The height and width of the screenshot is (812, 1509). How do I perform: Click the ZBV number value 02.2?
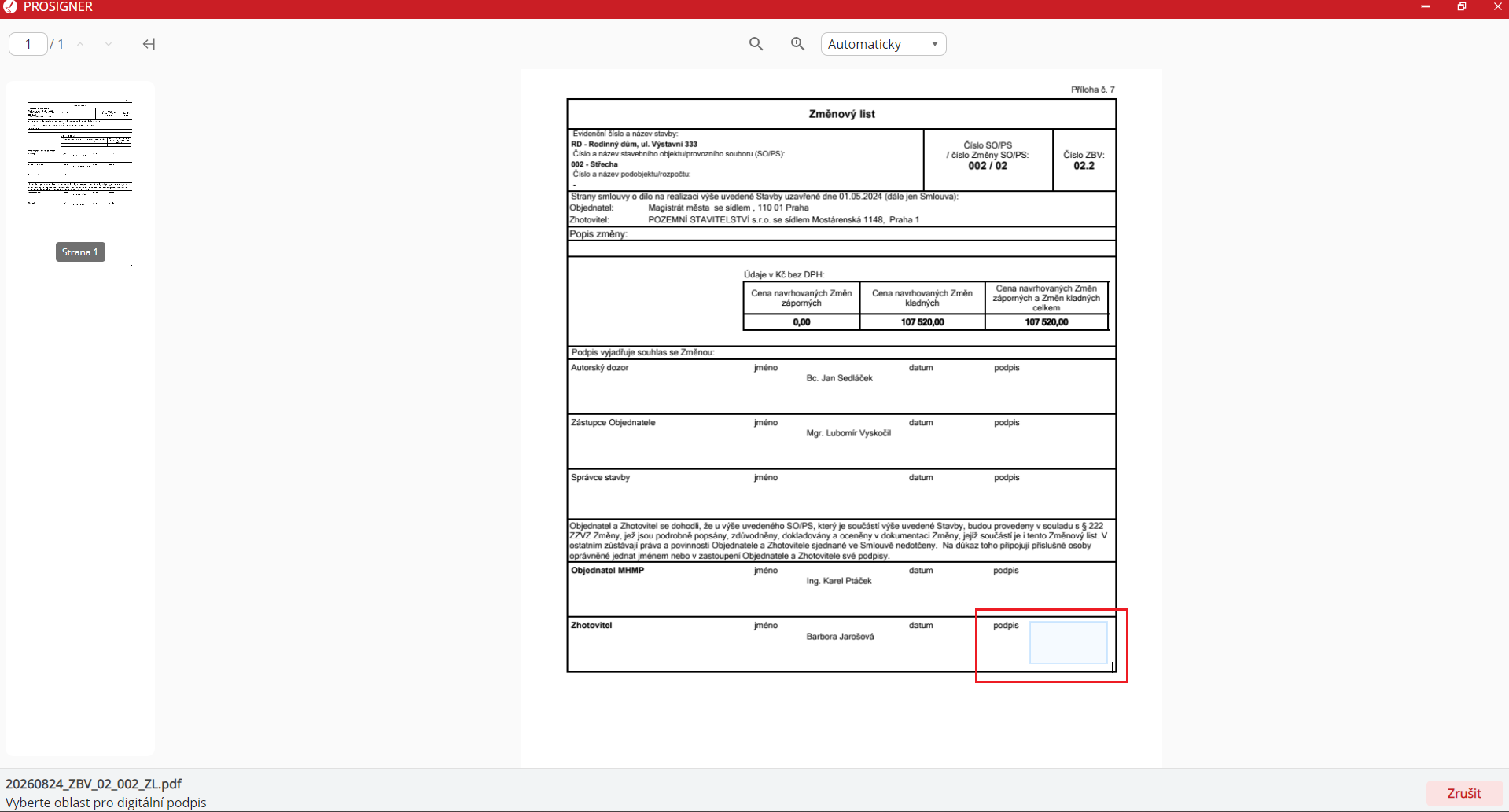click(1084, 166)
